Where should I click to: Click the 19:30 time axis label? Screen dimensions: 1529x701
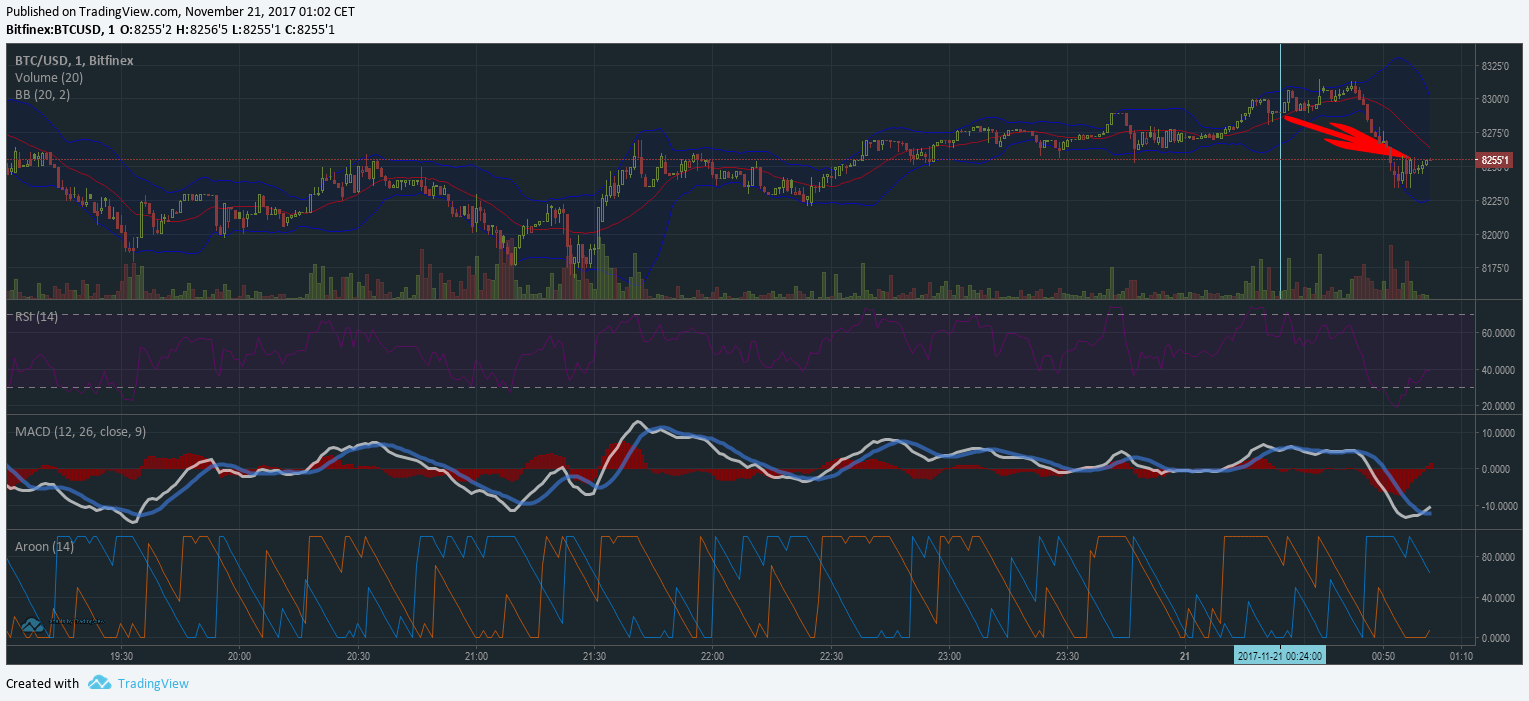(121, 656)
